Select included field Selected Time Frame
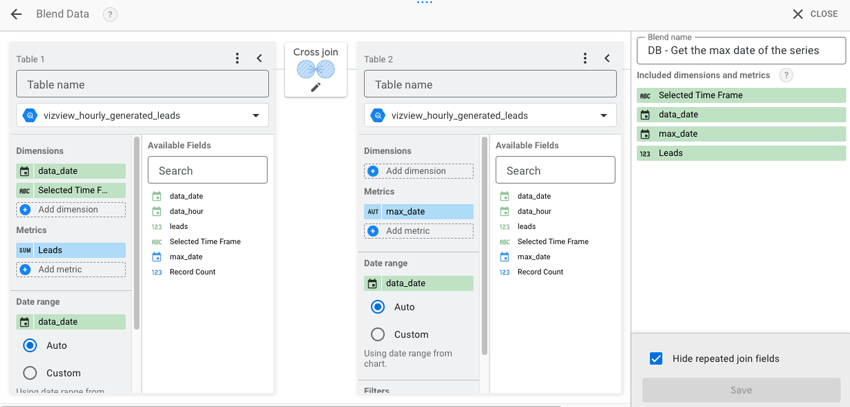This screenshot has height=407, width=850. click(741, 95)
